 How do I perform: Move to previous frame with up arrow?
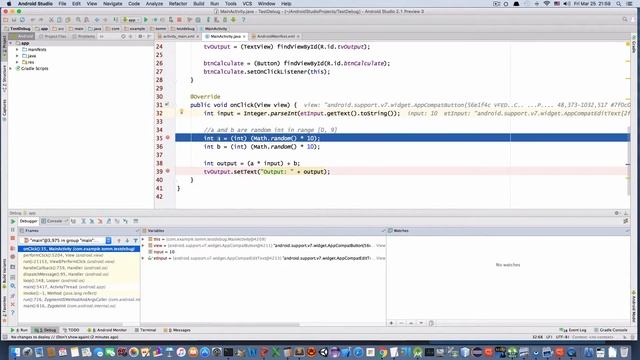point(119,240)
